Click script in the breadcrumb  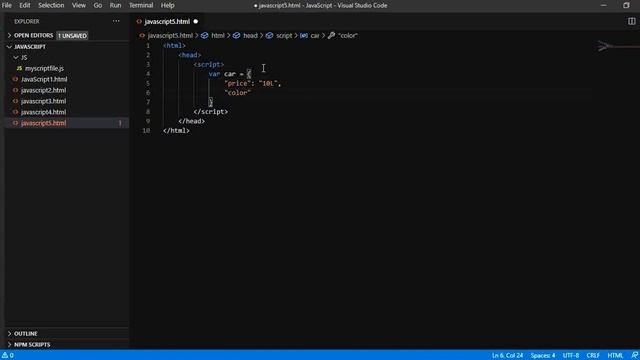coord(284,36)
